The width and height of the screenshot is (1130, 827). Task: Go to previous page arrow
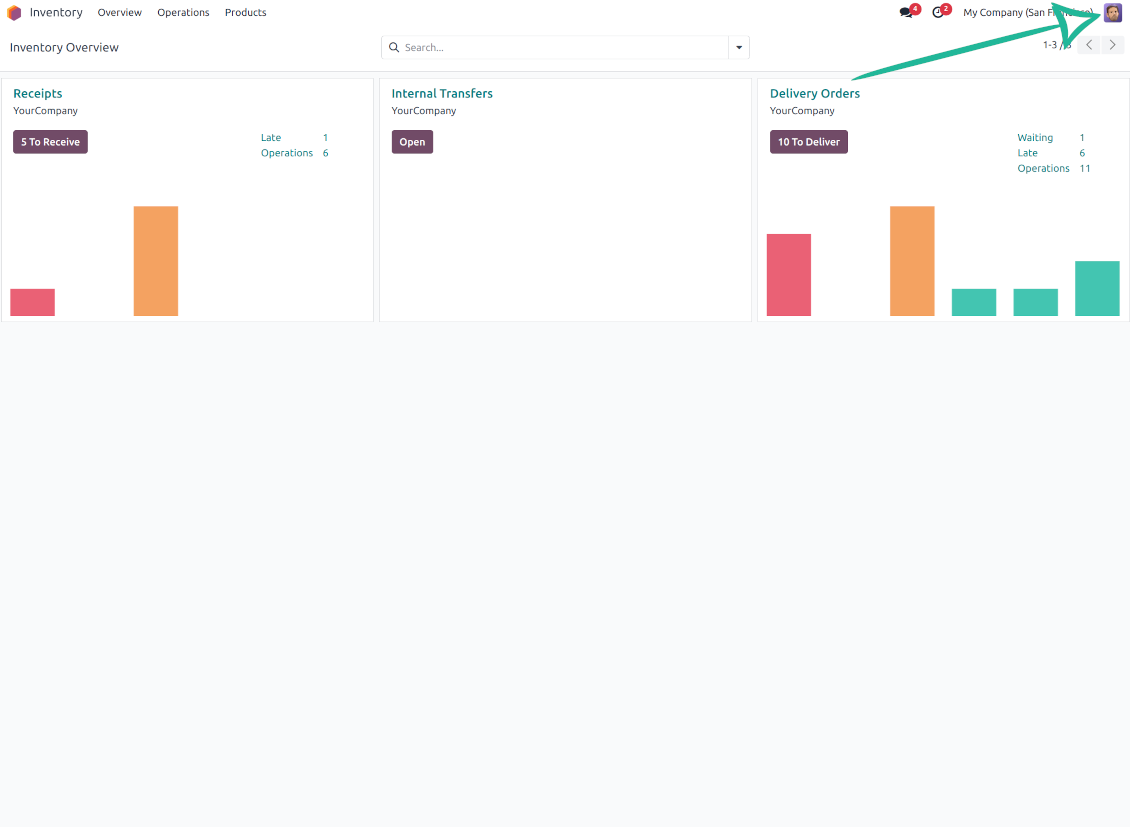(1089, 45)
